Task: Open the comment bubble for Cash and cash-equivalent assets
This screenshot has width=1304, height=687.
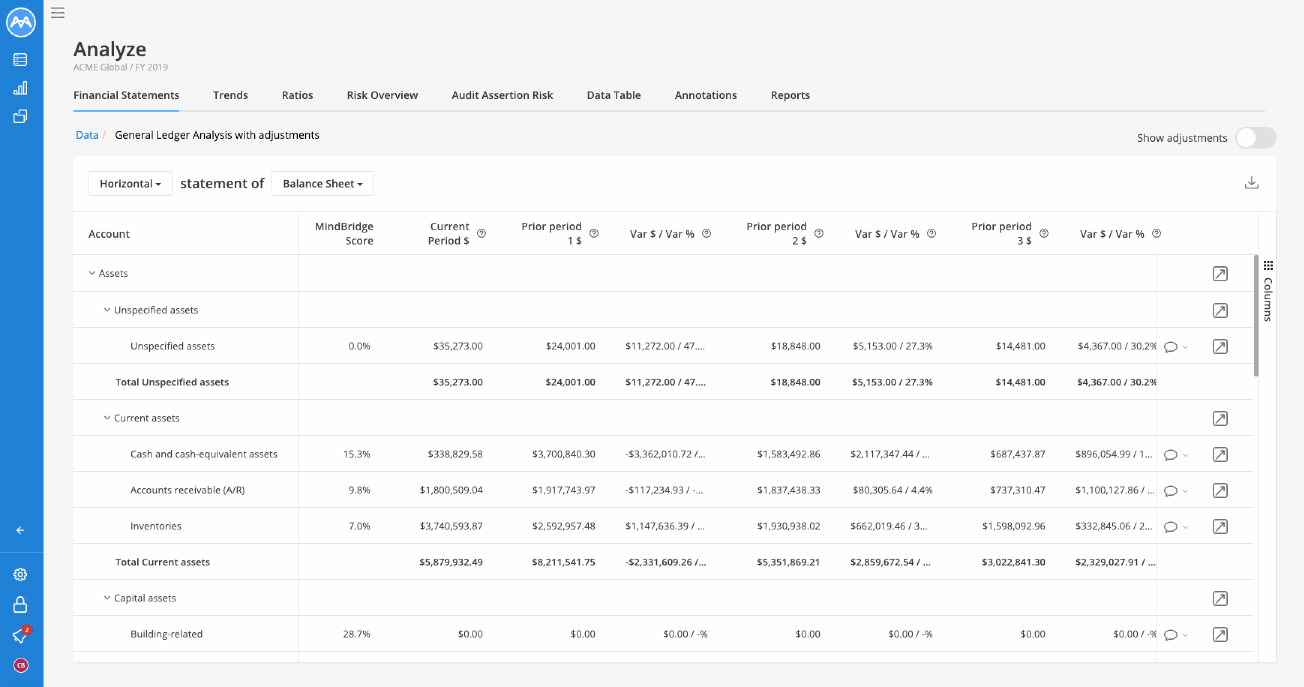Action: pyautogui.click(x=1171, y=455)
